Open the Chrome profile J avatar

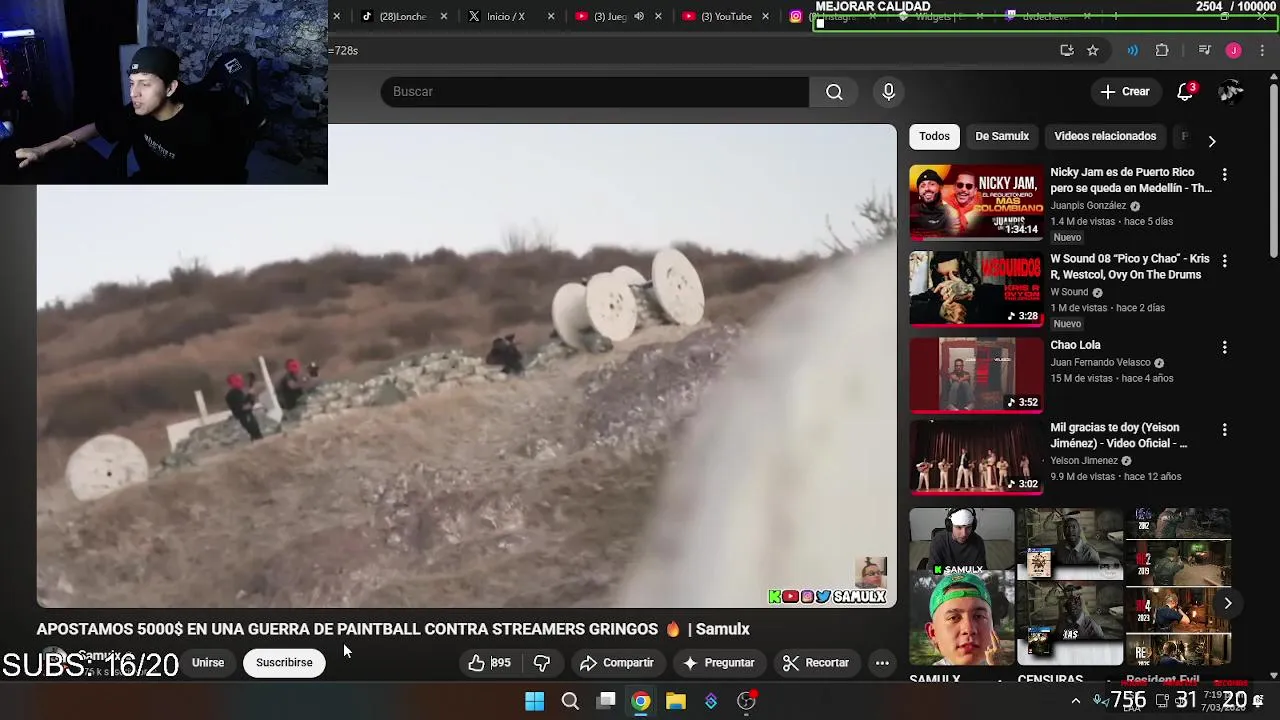click(1234, 50)
